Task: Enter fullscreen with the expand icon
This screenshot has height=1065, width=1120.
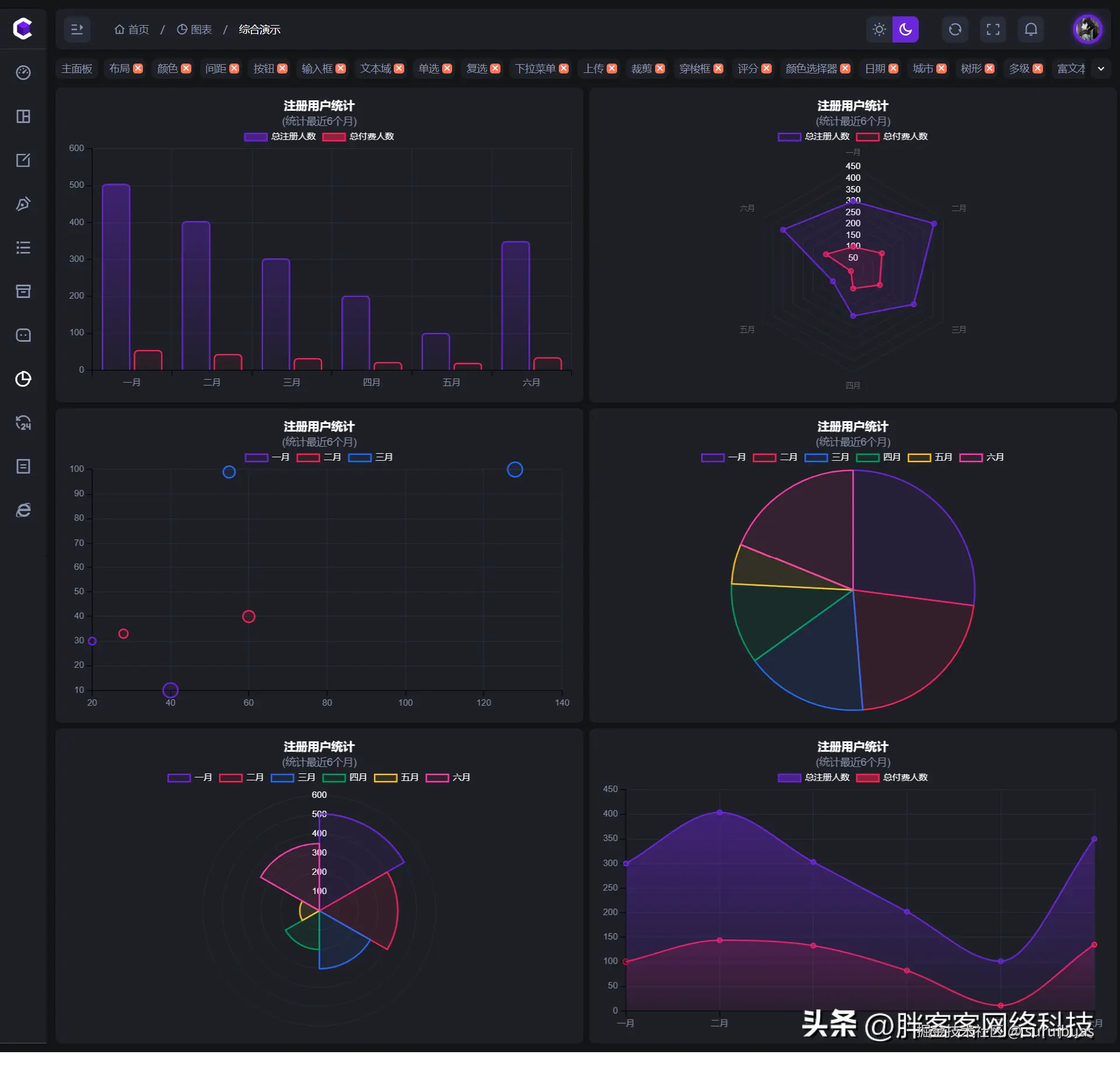Action: (x=993, y=29)
